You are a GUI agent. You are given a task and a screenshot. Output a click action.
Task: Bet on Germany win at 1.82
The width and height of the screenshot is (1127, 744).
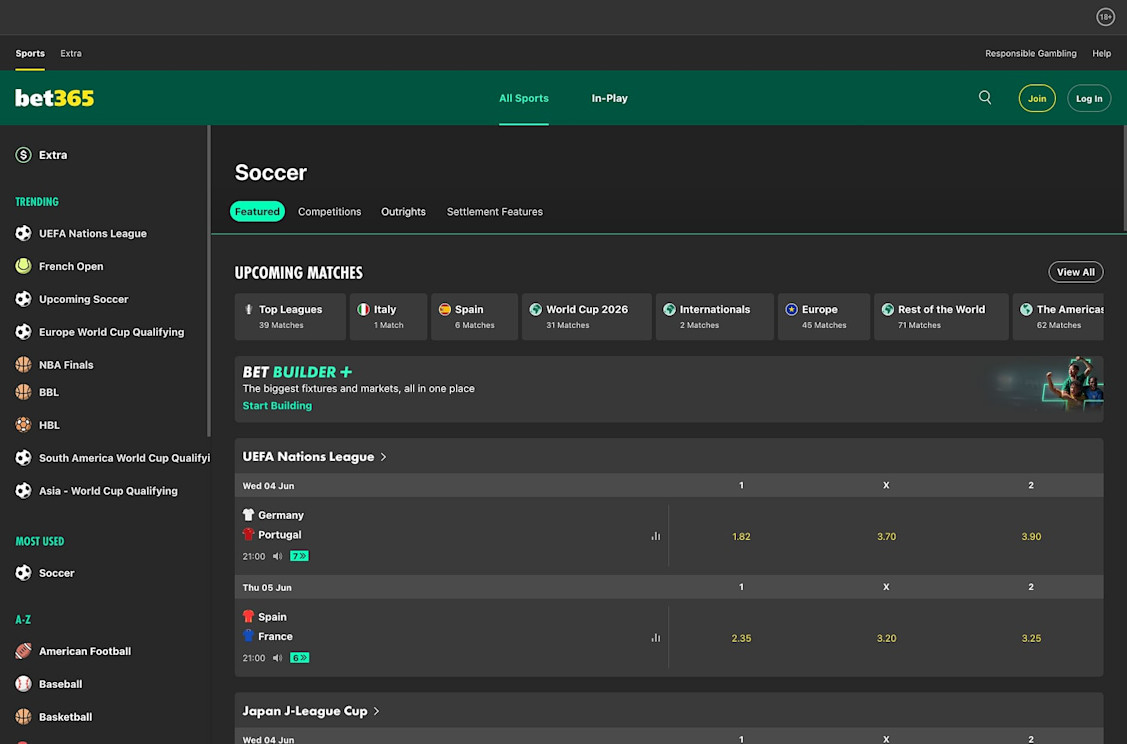[x=741, y=536]
